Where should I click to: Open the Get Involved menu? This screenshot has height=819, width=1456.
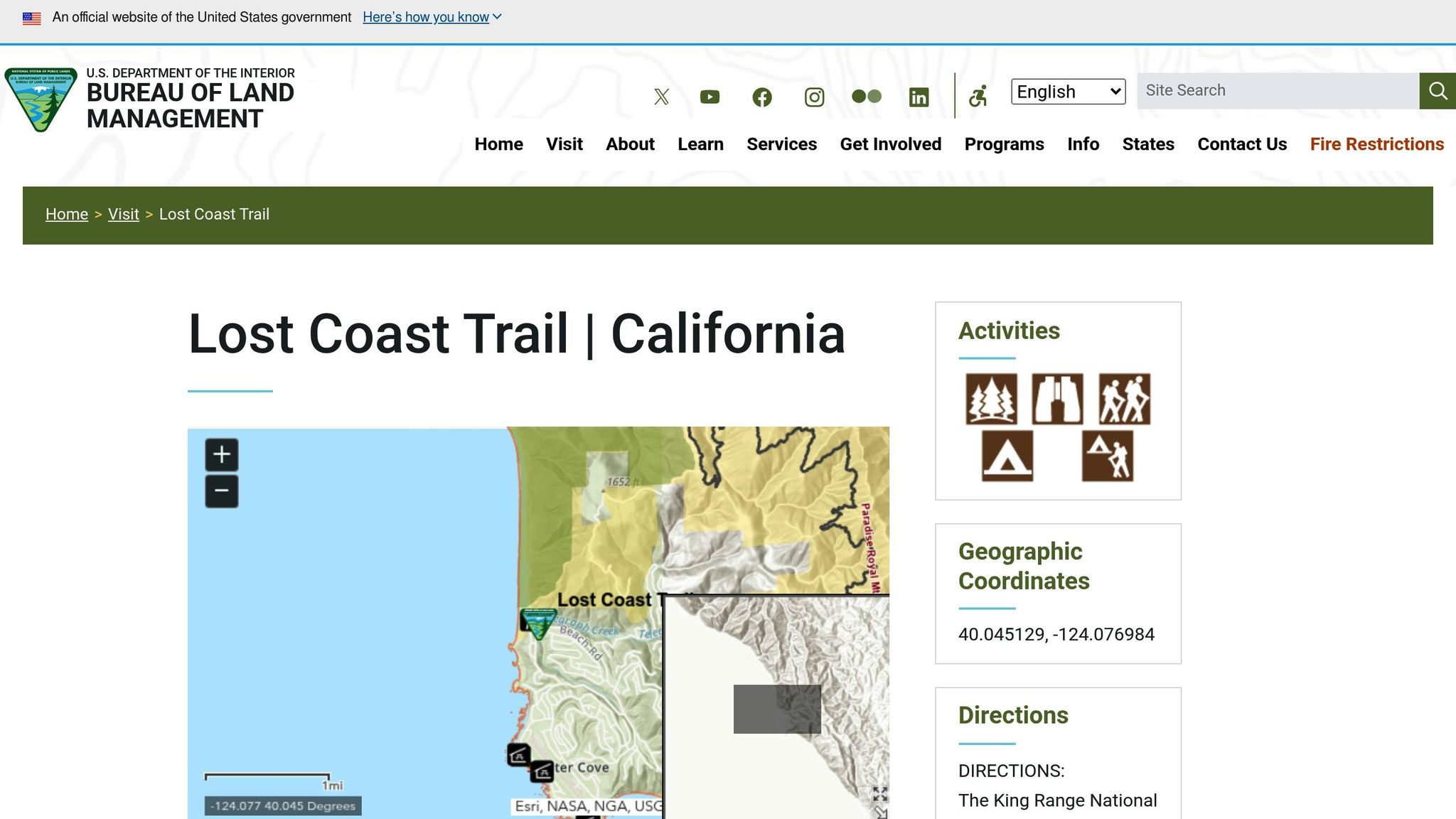click(x=891, y=144)
